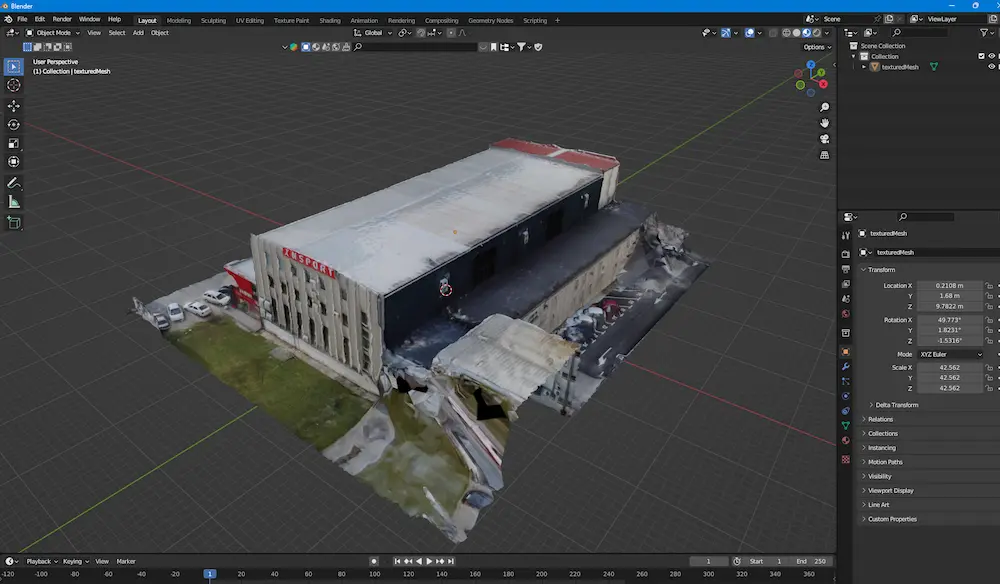Choose the Scale tool
Image resolution: width=1000 pixels, height=584 pixels.
click(x=14, y=143)
